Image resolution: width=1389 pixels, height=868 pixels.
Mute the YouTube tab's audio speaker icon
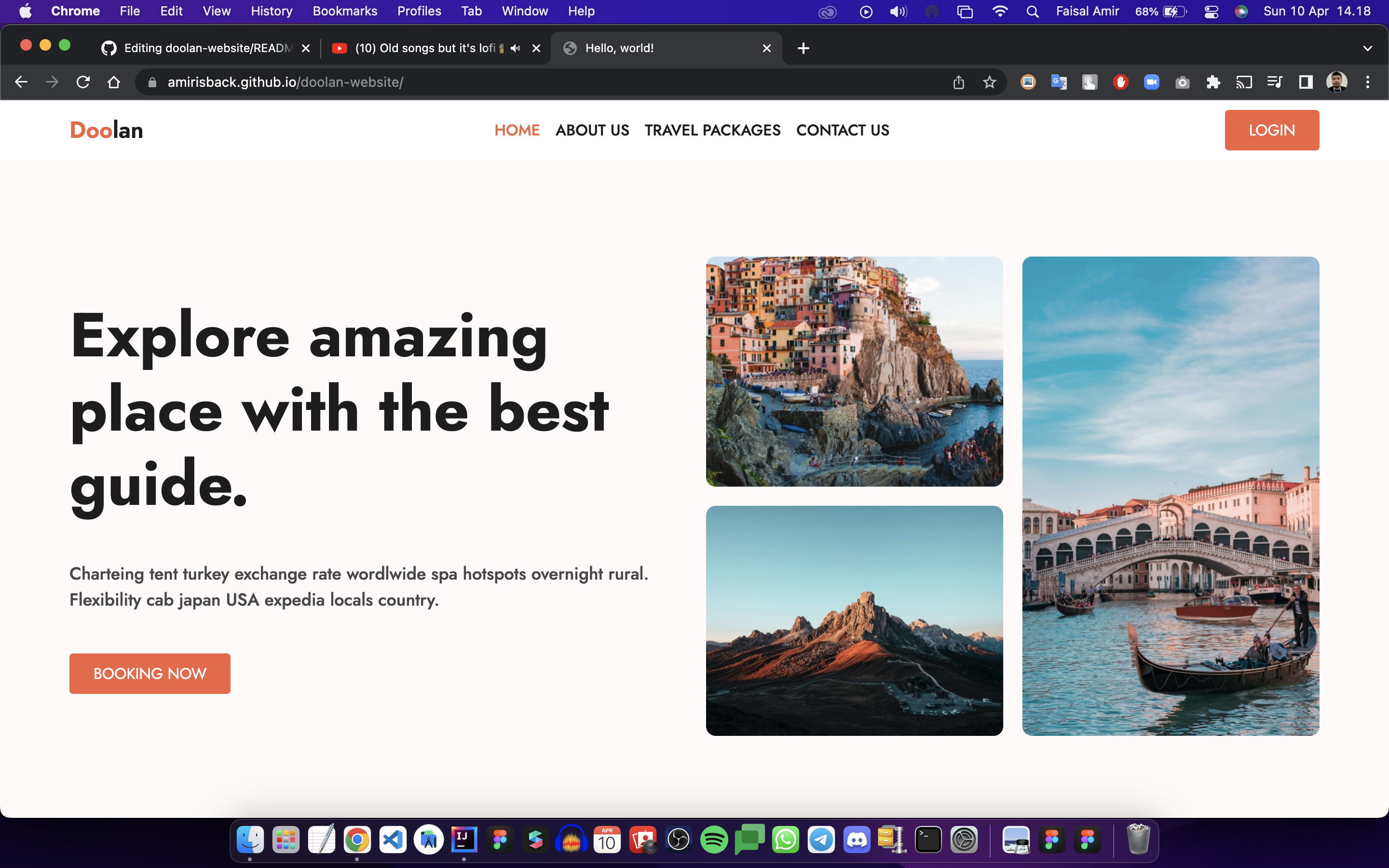click(516, 48)
